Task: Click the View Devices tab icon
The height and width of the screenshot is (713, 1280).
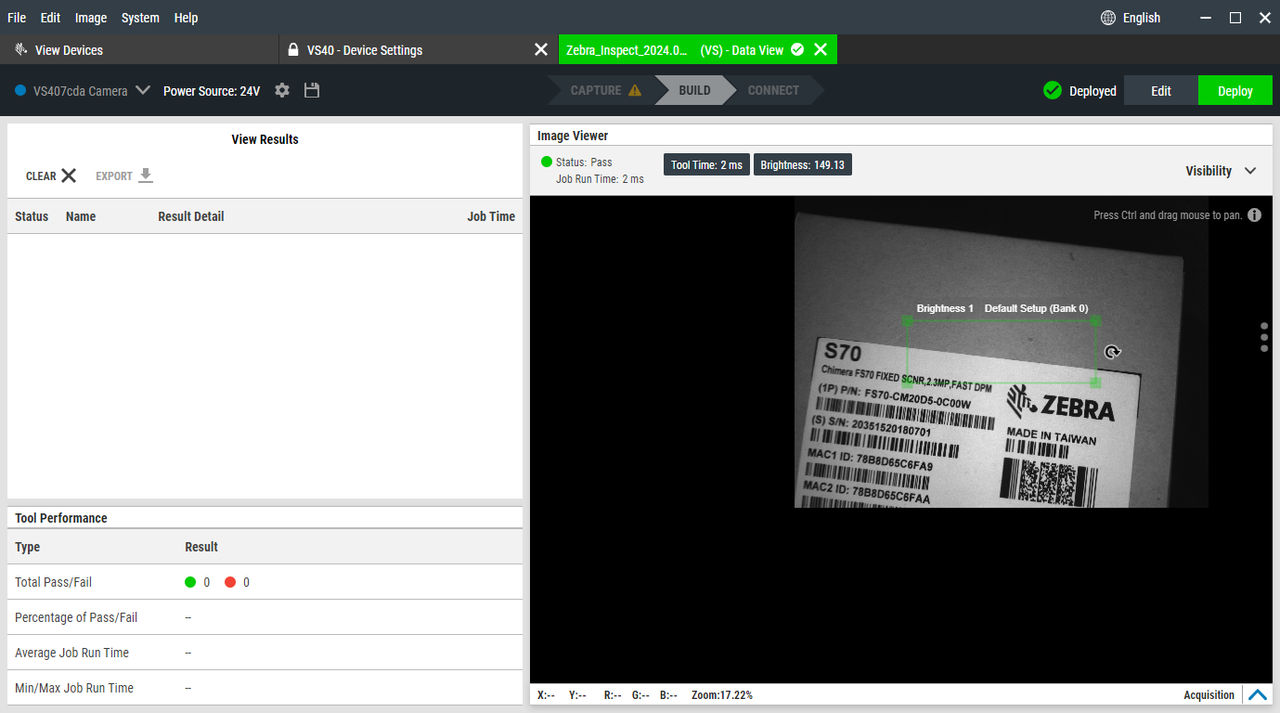Action: [21, 50]
